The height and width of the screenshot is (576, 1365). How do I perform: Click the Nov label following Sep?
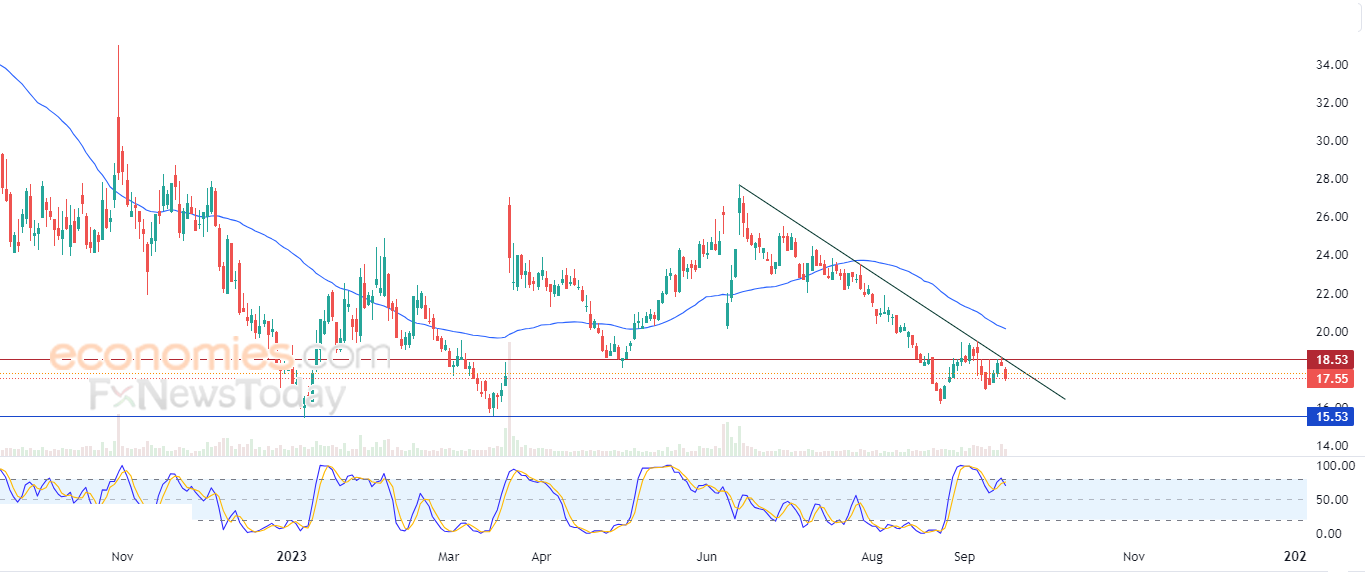coord(1132,556)
